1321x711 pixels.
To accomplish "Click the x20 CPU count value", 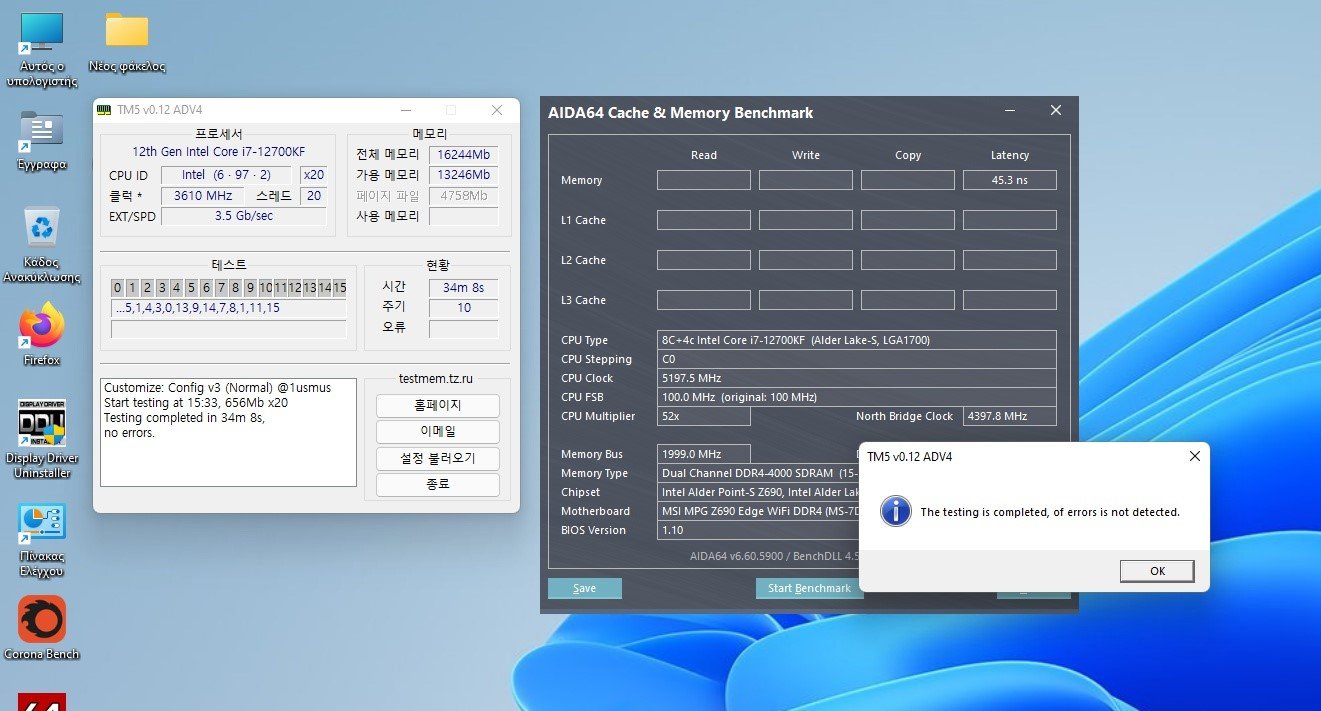I will click(x=314, y=175).
